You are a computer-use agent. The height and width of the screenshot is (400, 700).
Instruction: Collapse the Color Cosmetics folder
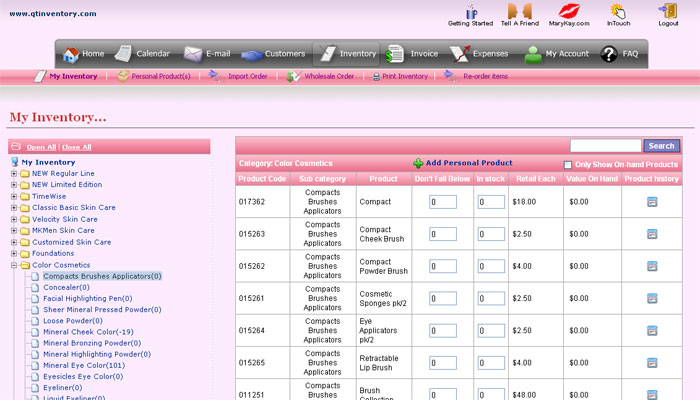(x=14, y=265)
